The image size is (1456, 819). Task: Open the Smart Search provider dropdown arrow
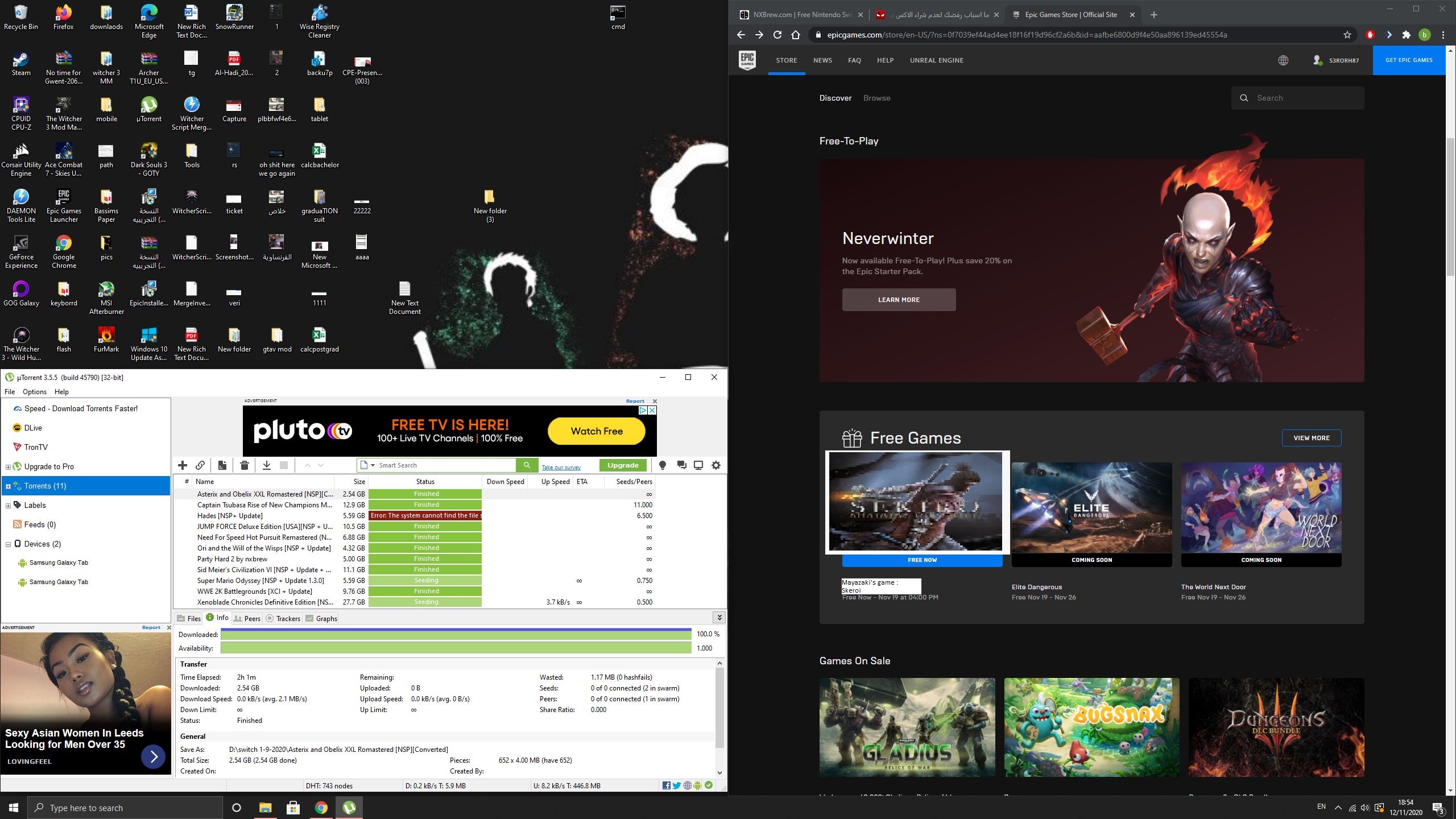pyautogui.click(x=373, y=465)
